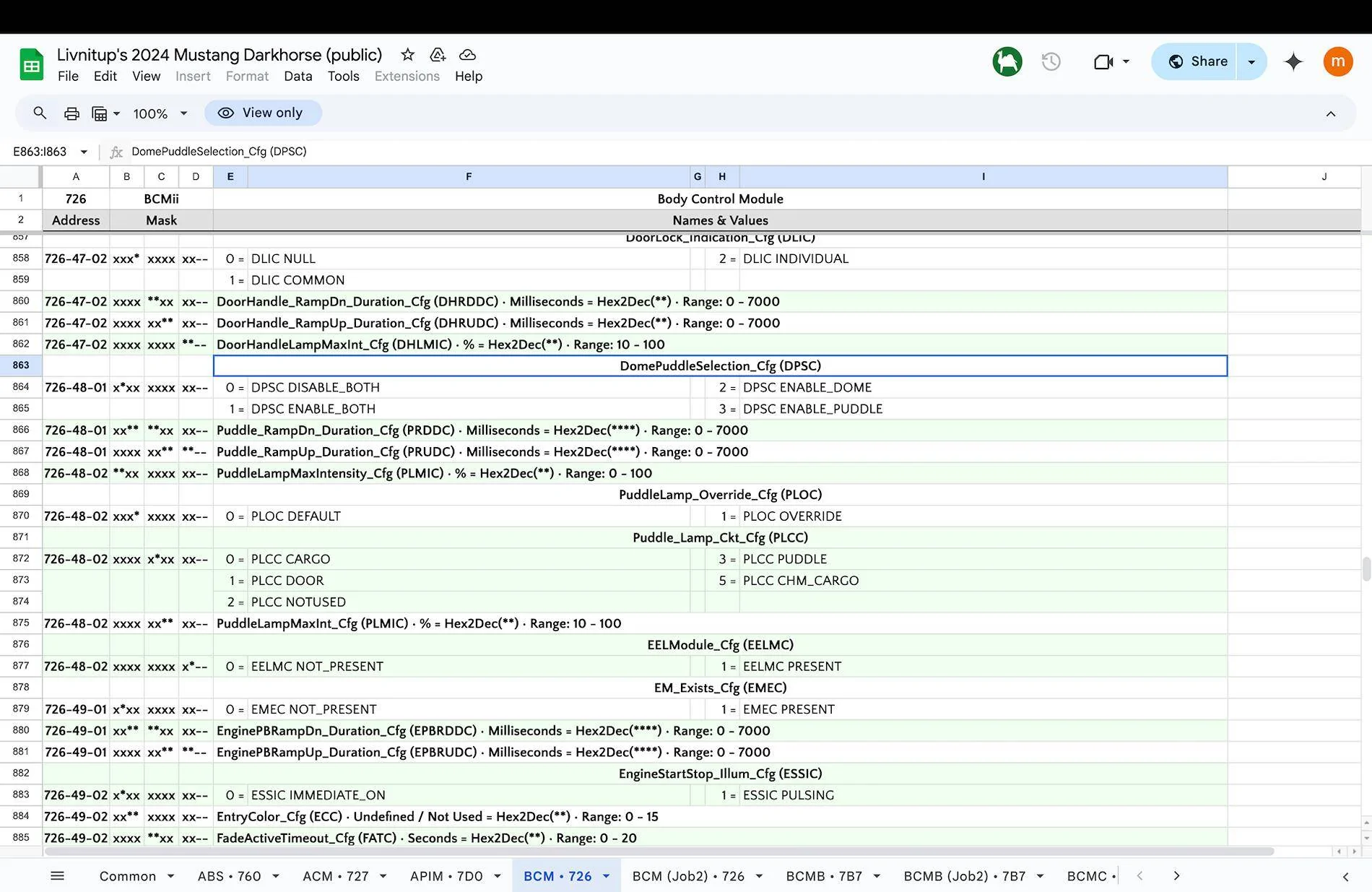This screenshot has height=892, width=1372.
Task: Select the EELMC NOT_PRESENT cell
Action: coord(469,666)
